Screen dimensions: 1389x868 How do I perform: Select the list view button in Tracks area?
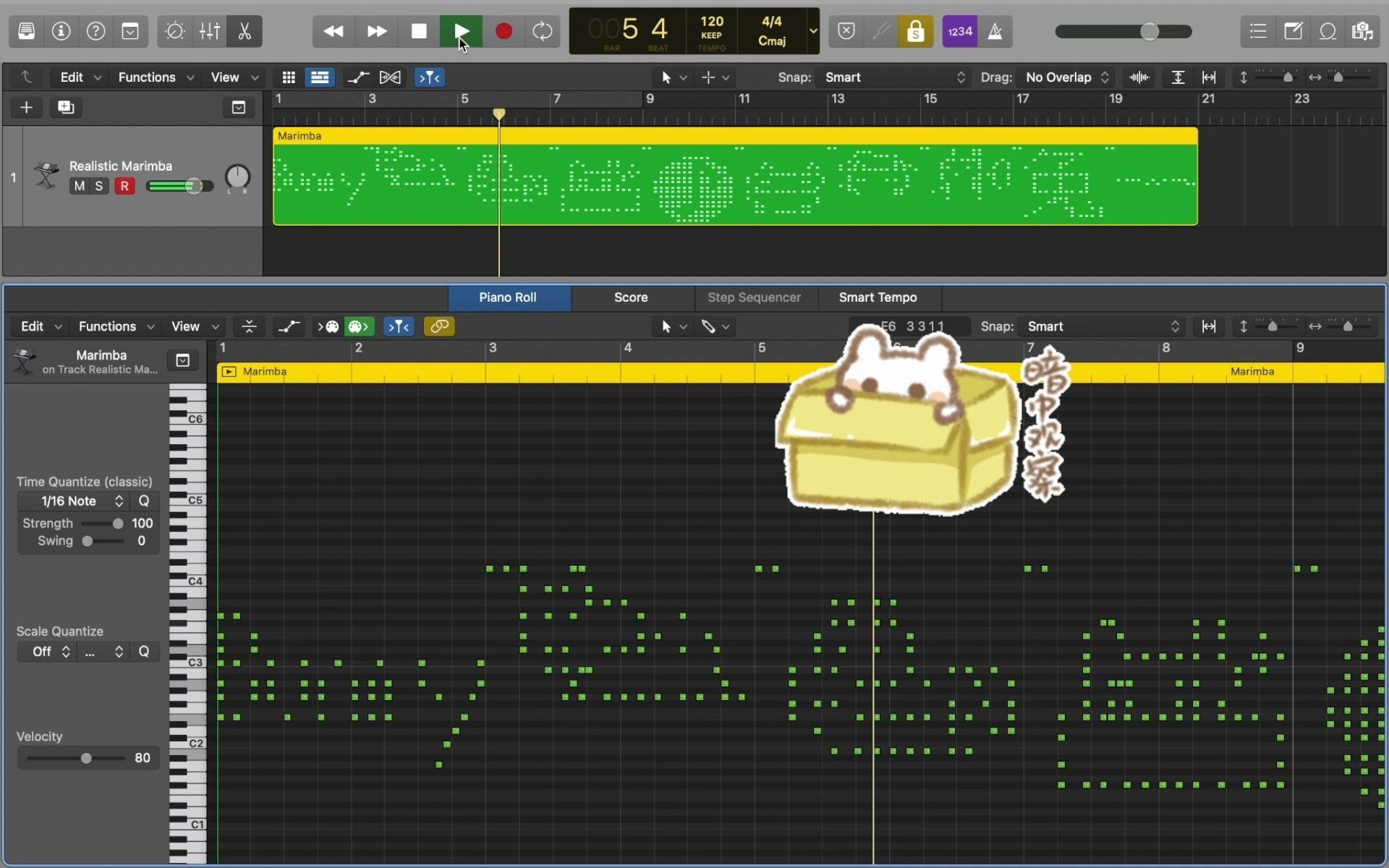[320, 77]
